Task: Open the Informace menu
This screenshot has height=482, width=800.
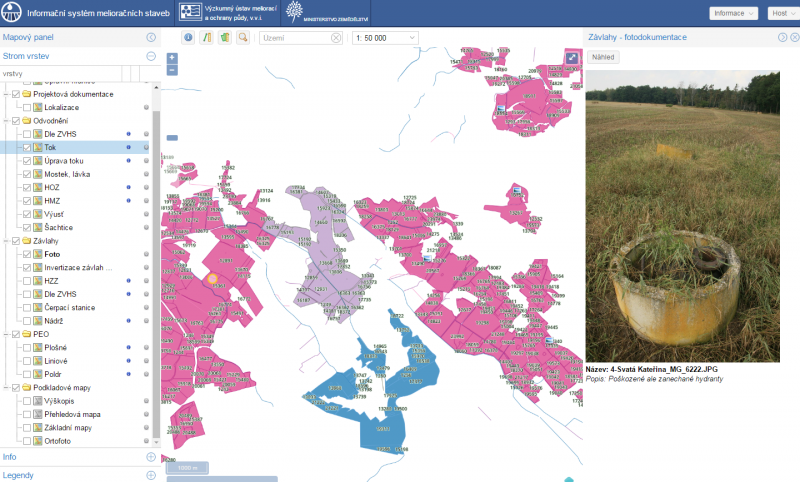Action: 733,13
